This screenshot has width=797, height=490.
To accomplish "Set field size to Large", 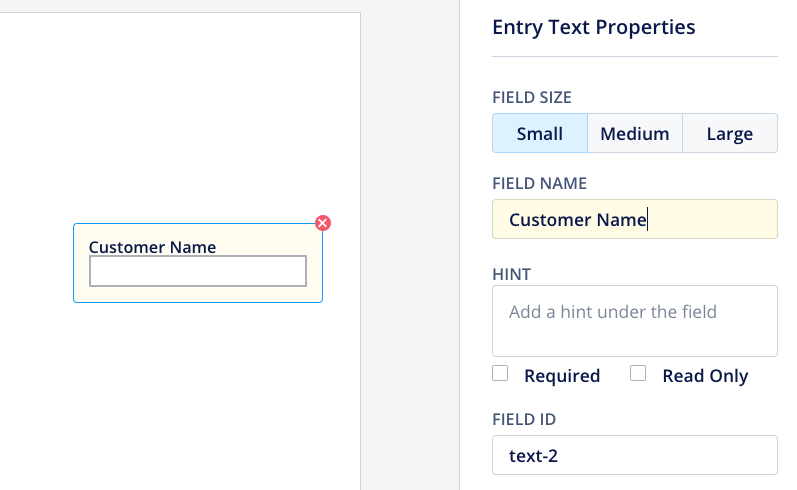I will coord(729,133).
